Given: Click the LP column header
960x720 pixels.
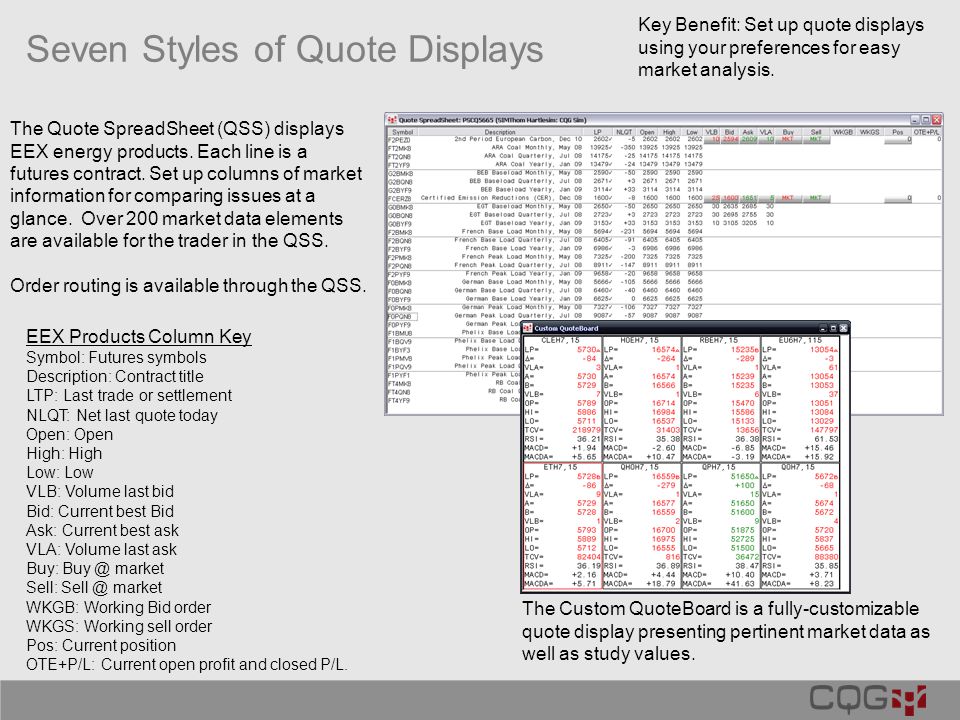Looking at the screenshot, I should click(598, 132).
